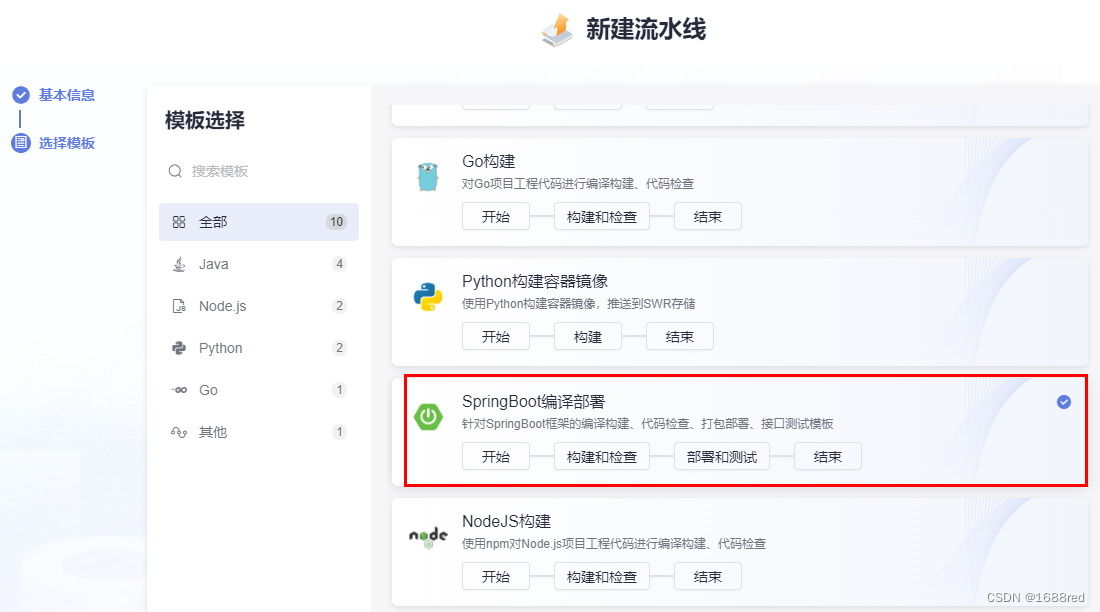Image resolution: width=1100 pixels, height=612 pixels.
Task: Go to the 选择模板 step
Action: [67, 143]
